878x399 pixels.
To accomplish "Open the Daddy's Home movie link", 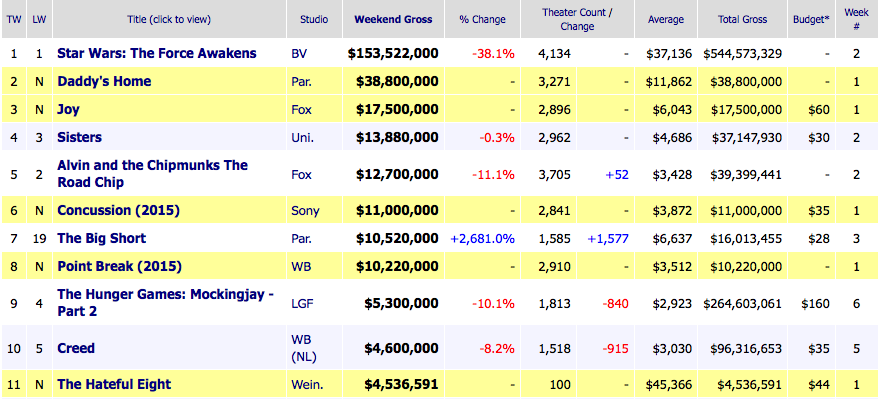I will [x=104, y=82].
